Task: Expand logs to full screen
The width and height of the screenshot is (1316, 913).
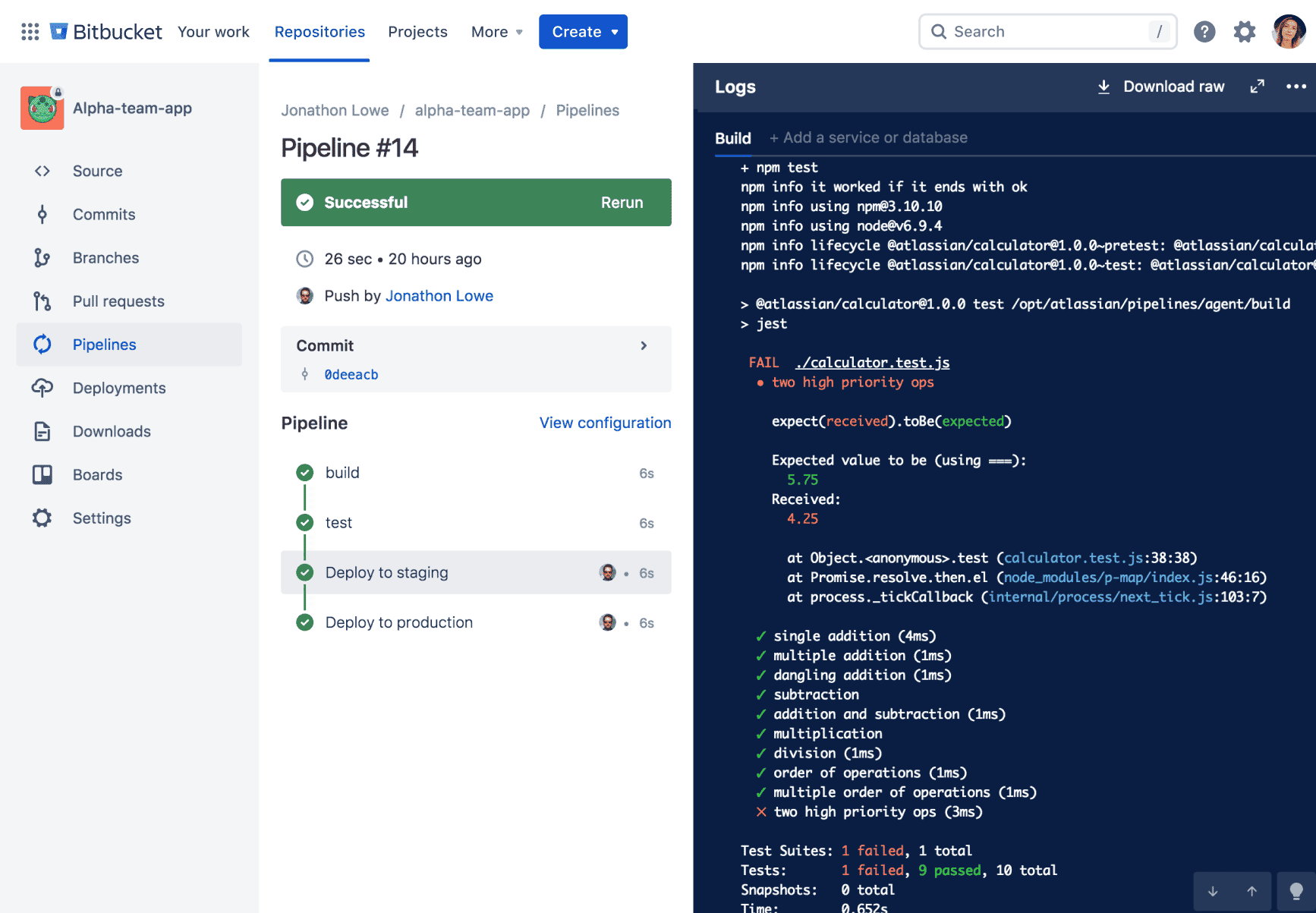Action: (1258, 87)
